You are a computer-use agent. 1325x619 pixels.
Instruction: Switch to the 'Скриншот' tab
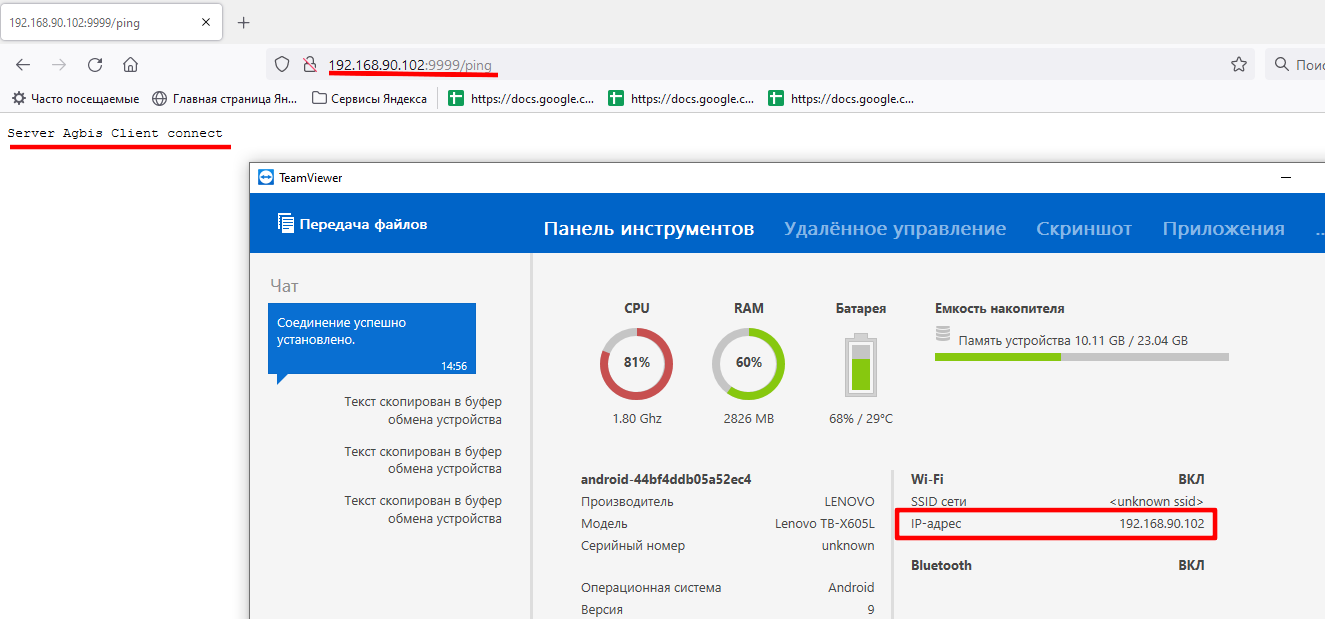[1084, 229]
